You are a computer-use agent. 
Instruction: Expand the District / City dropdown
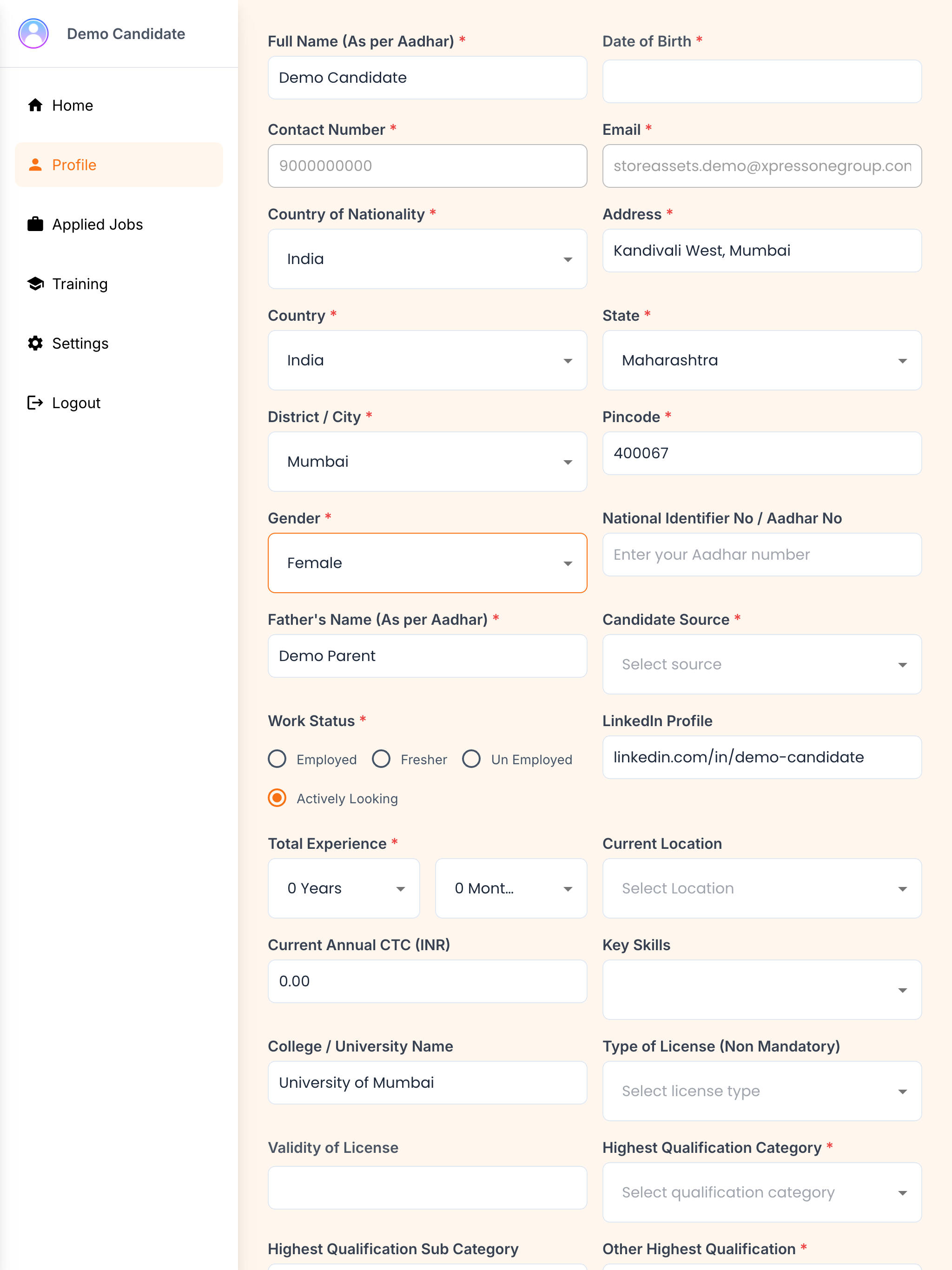point(427,462)
